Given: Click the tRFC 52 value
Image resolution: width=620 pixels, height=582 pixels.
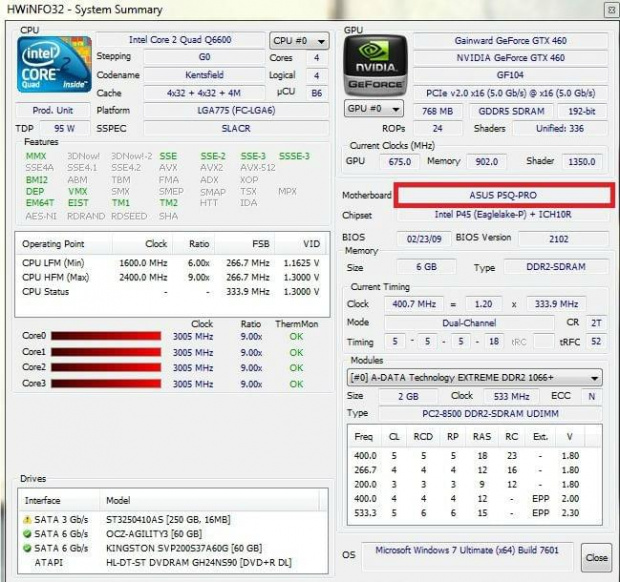Looking at the screenshot, I should pyautogui.click(x=596, y=341).
